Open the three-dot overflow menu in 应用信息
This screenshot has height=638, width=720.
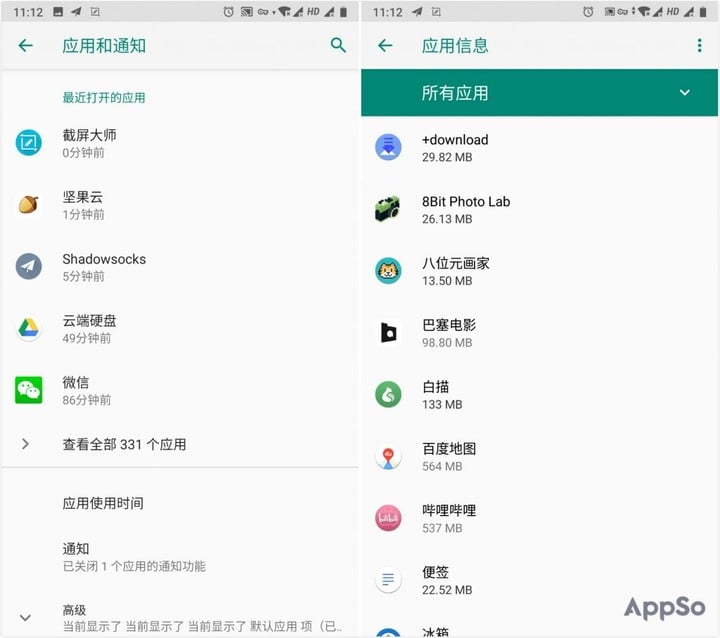point(699,45)
